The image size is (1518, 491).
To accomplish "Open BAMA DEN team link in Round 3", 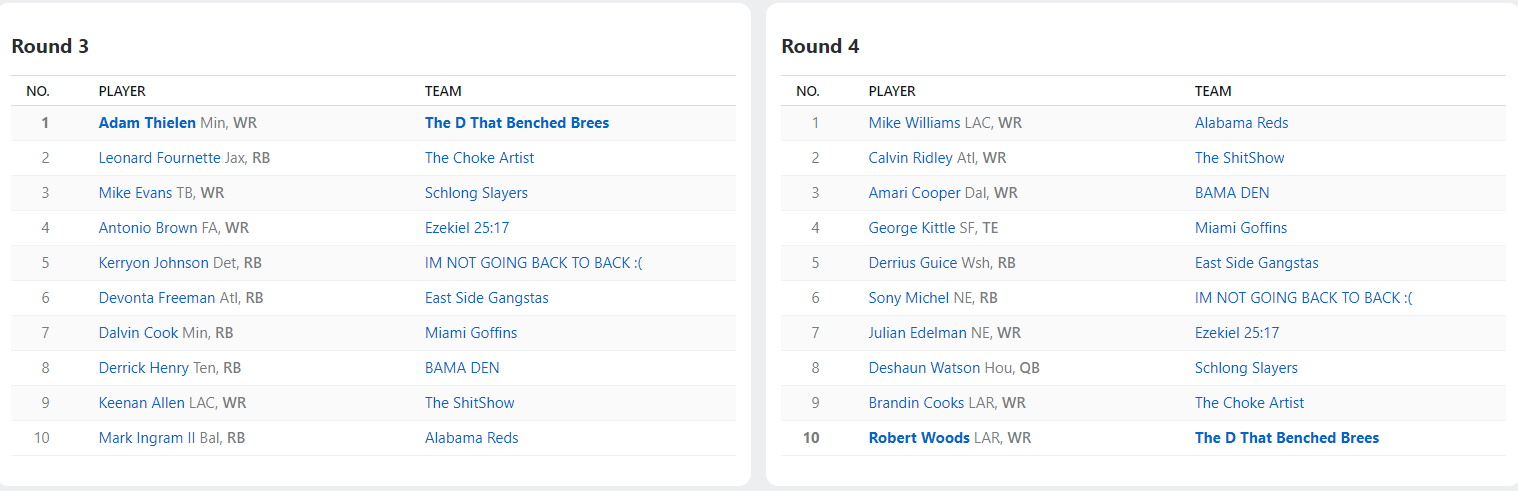I will point(461,368).
